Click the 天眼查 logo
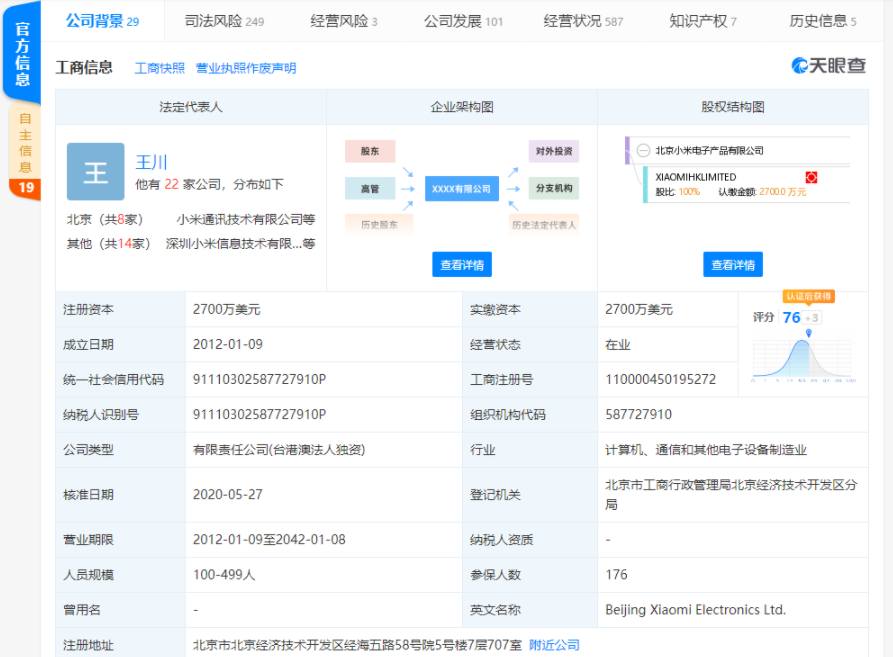The height and width of the screenshot is (657, 893). click(828, 66)
